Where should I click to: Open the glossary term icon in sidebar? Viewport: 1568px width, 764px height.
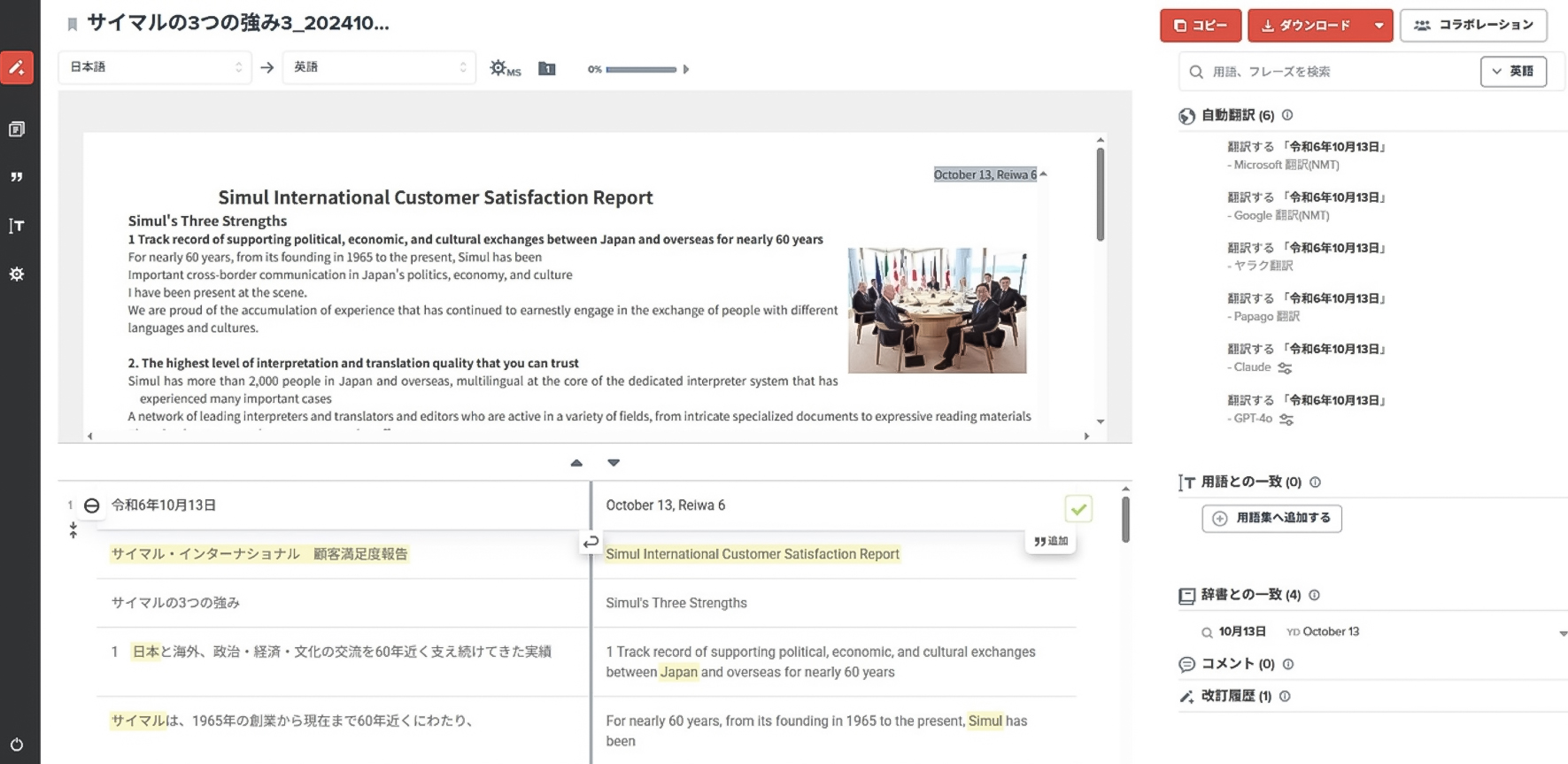click(17, 226)
